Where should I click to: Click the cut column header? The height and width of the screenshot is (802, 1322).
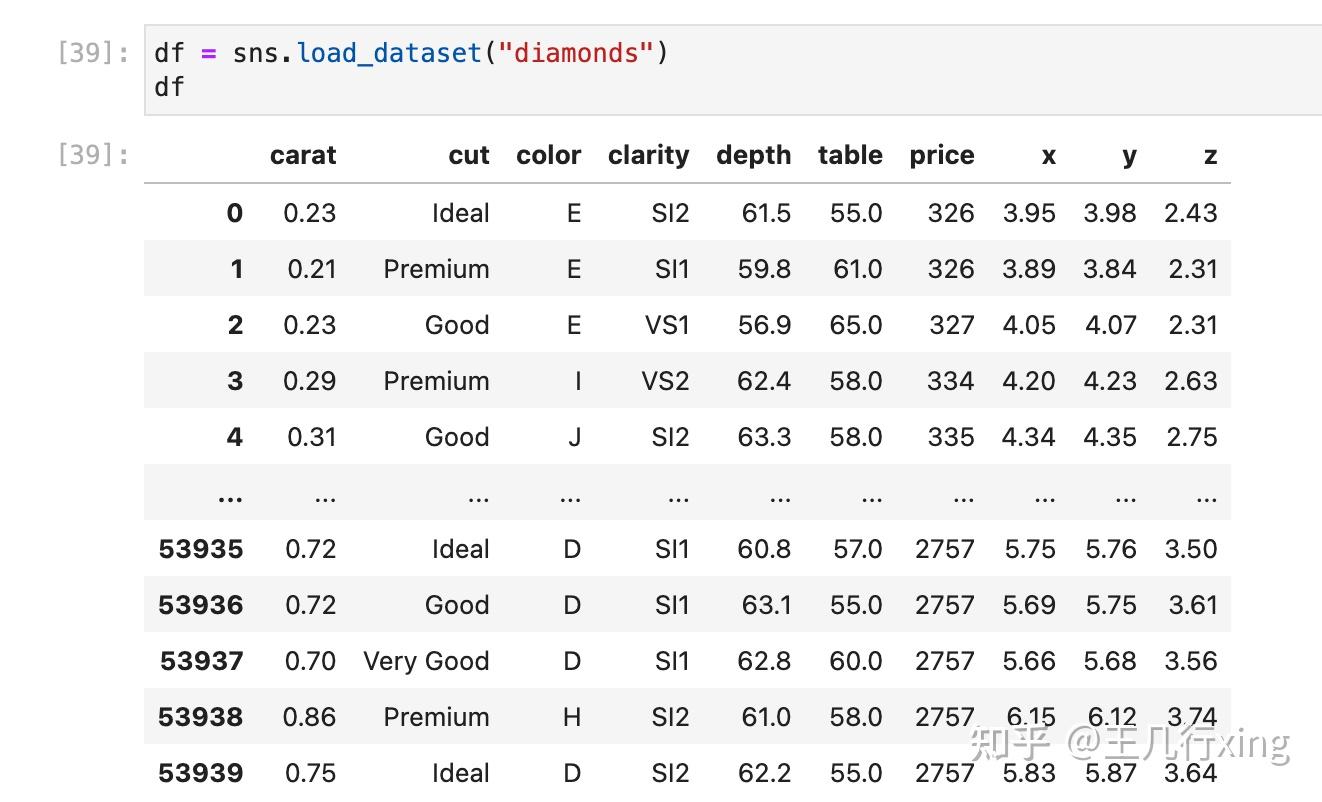coord(468,155)
